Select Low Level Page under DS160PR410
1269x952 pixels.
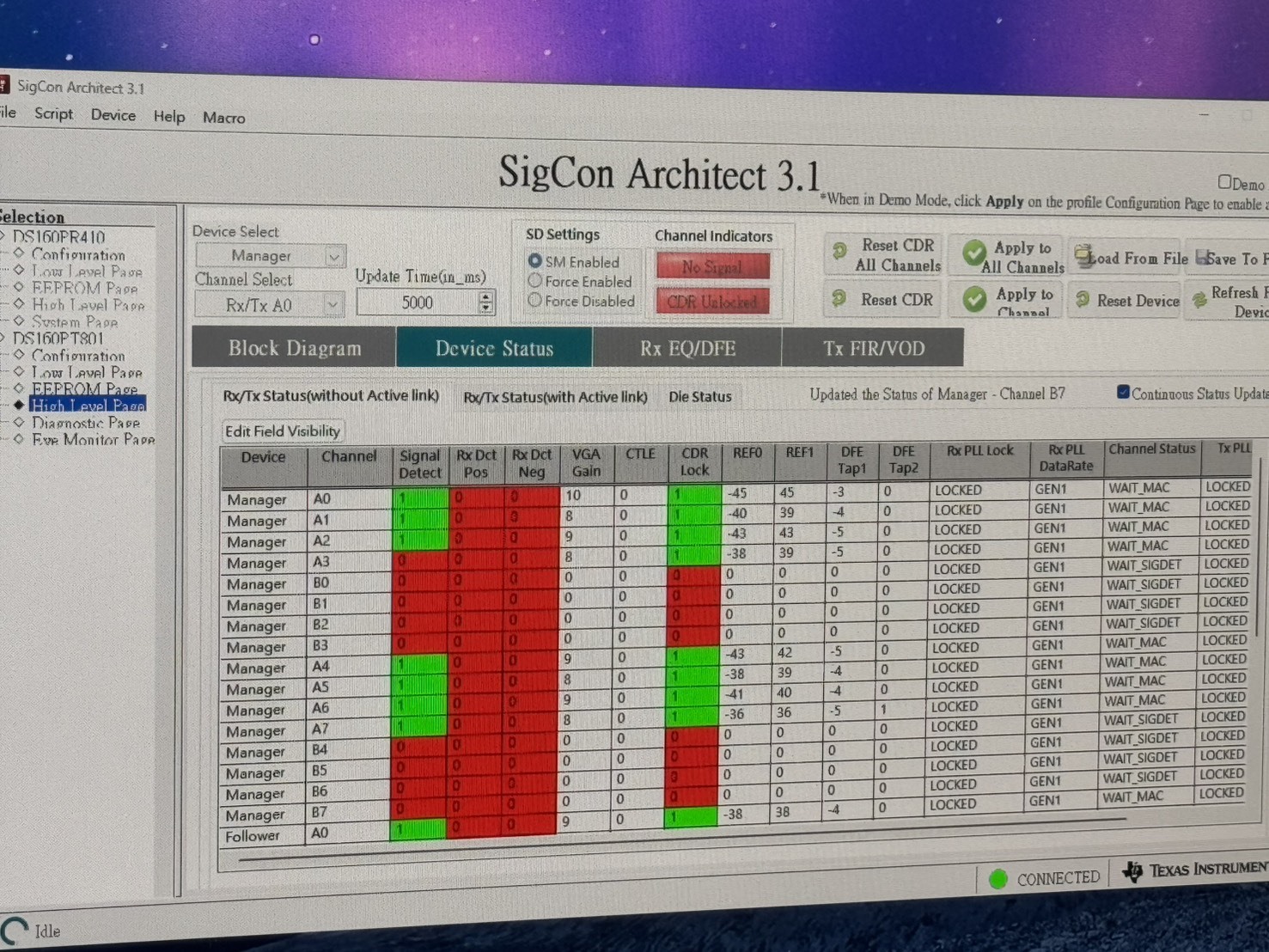(87, 271)
